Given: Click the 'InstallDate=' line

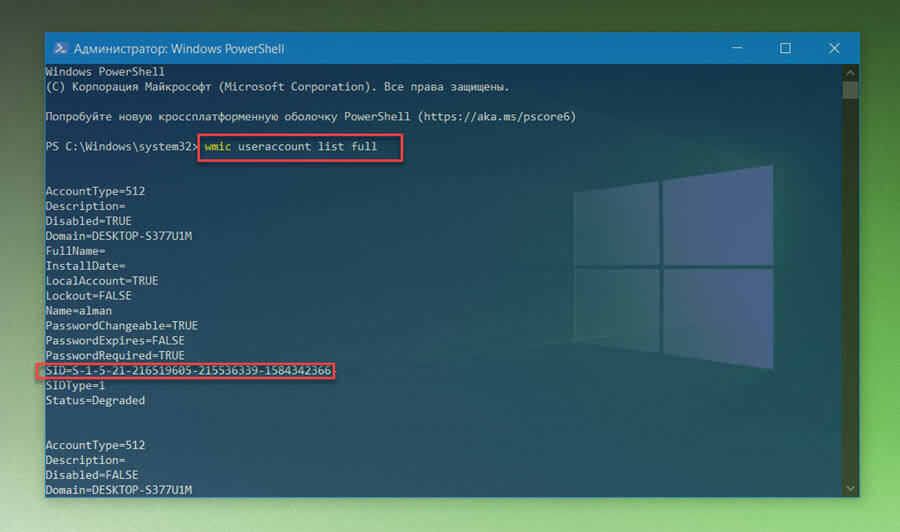Looking at the screenshot, I should (85, 266).
